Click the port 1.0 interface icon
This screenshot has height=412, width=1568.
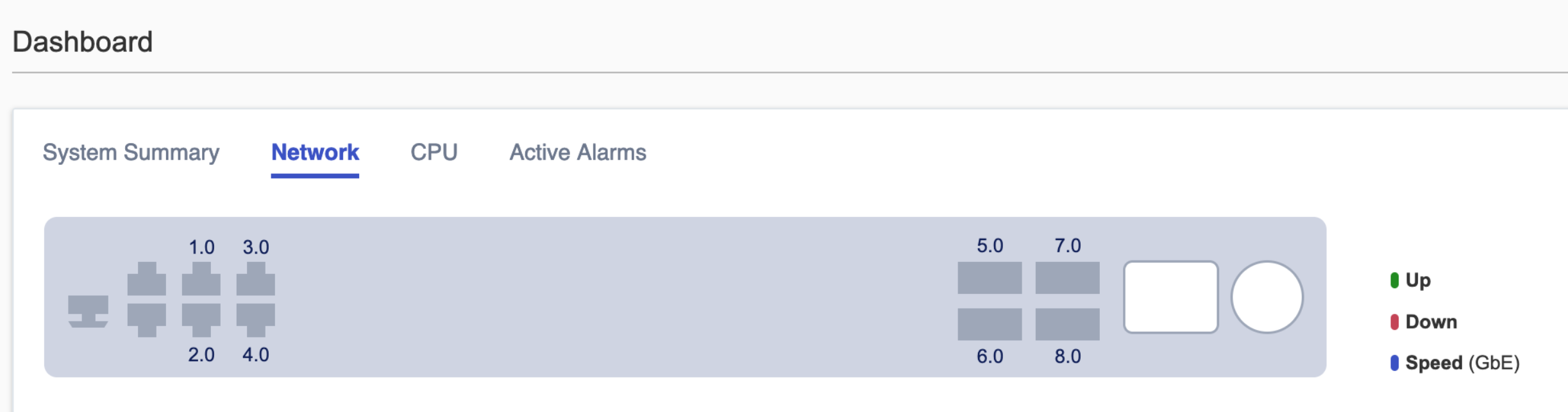[x=201, y=279]
